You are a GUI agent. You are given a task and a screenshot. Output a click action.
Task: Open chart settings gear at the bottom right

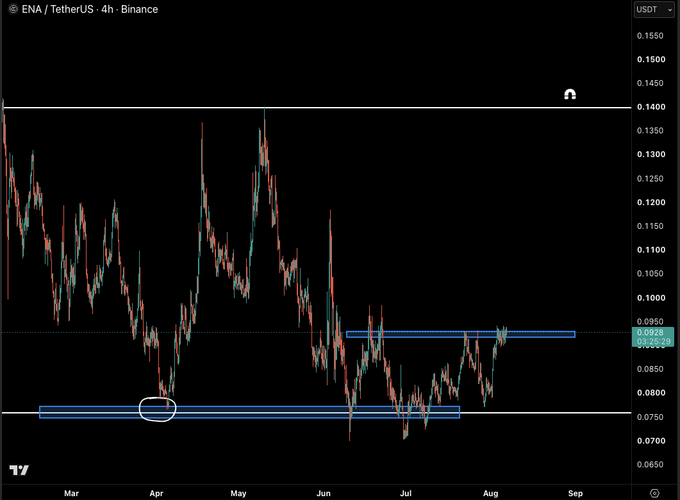click(x=654, y=493)
